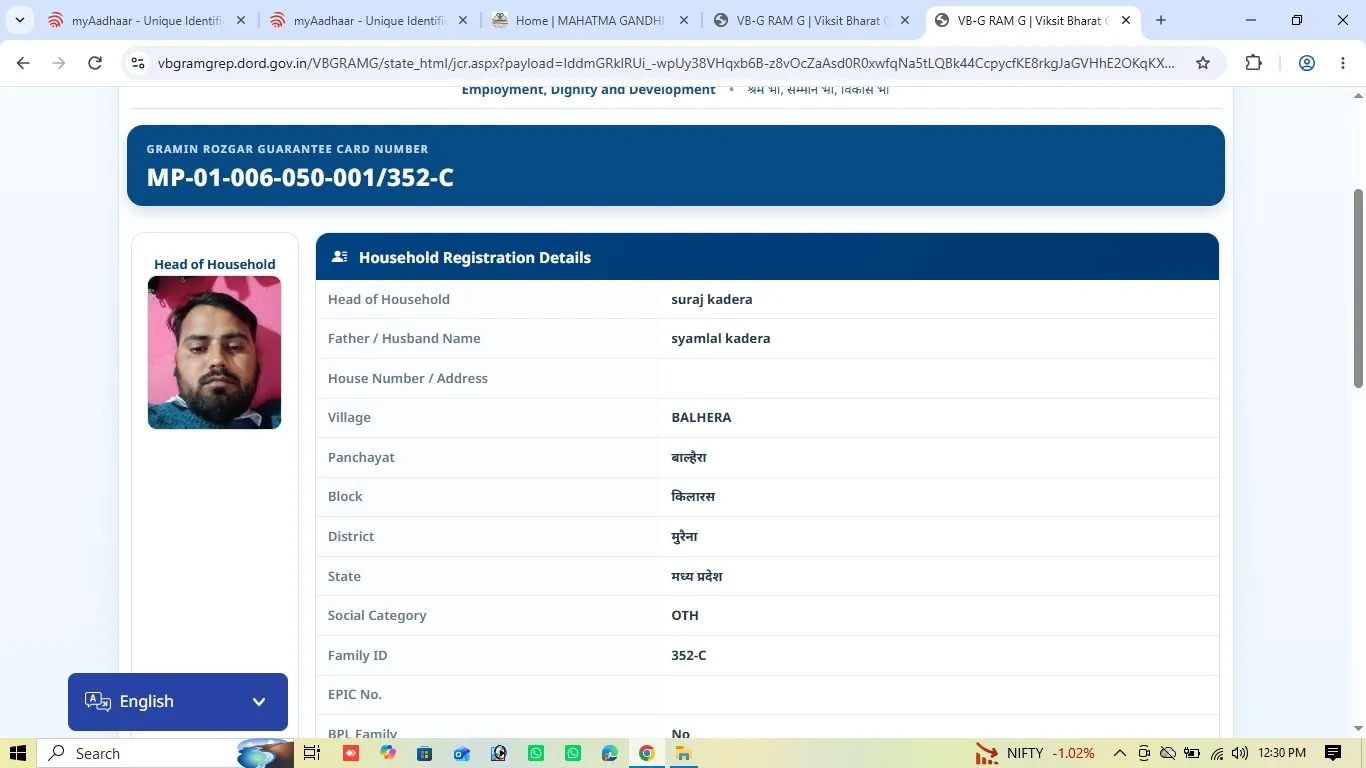Open Outlook from the taskbar
Viewport: 1366px width, 768px height.
462,753
